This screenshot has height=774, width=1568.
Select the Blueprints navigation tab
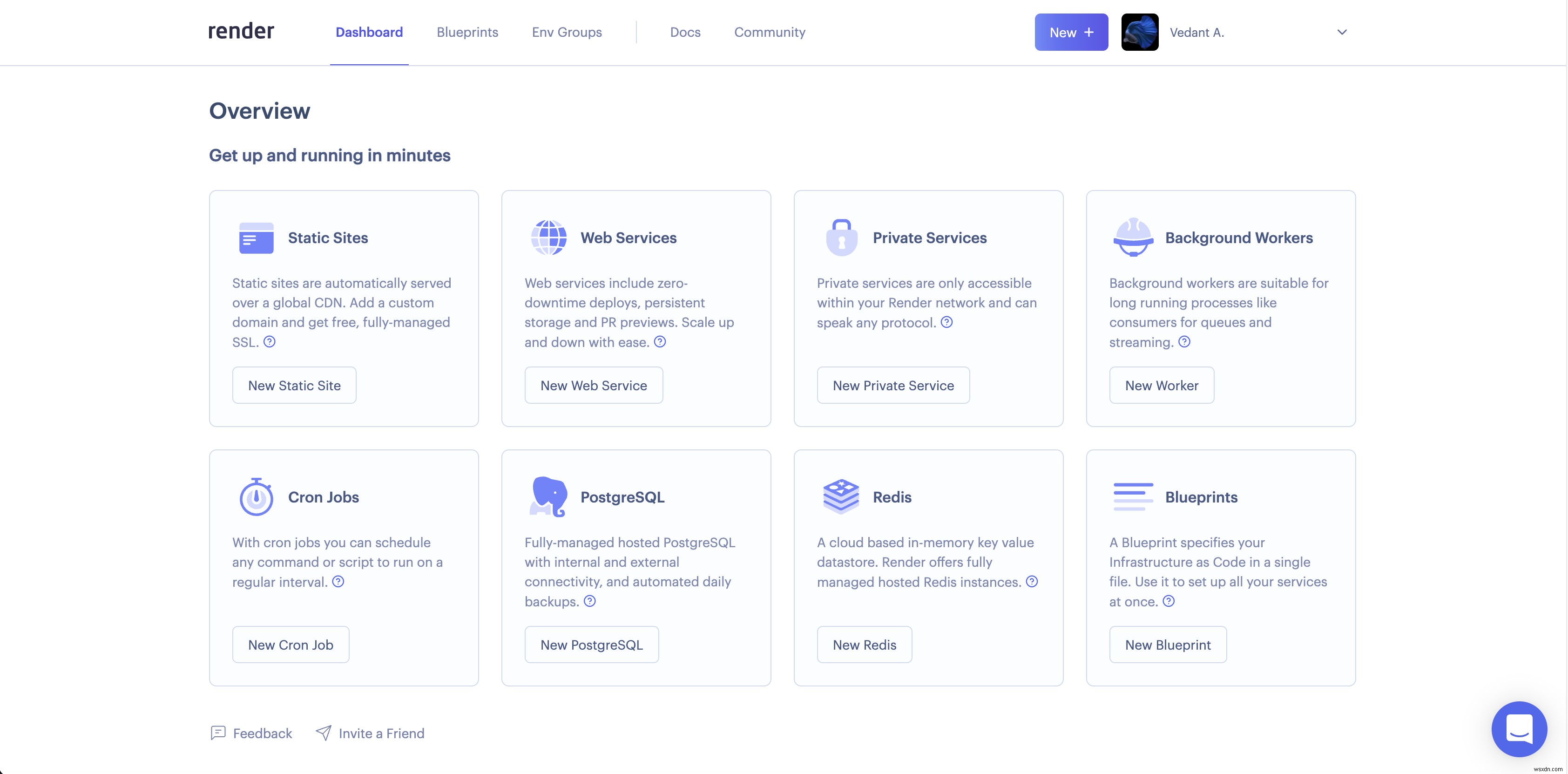click(467, 32)
